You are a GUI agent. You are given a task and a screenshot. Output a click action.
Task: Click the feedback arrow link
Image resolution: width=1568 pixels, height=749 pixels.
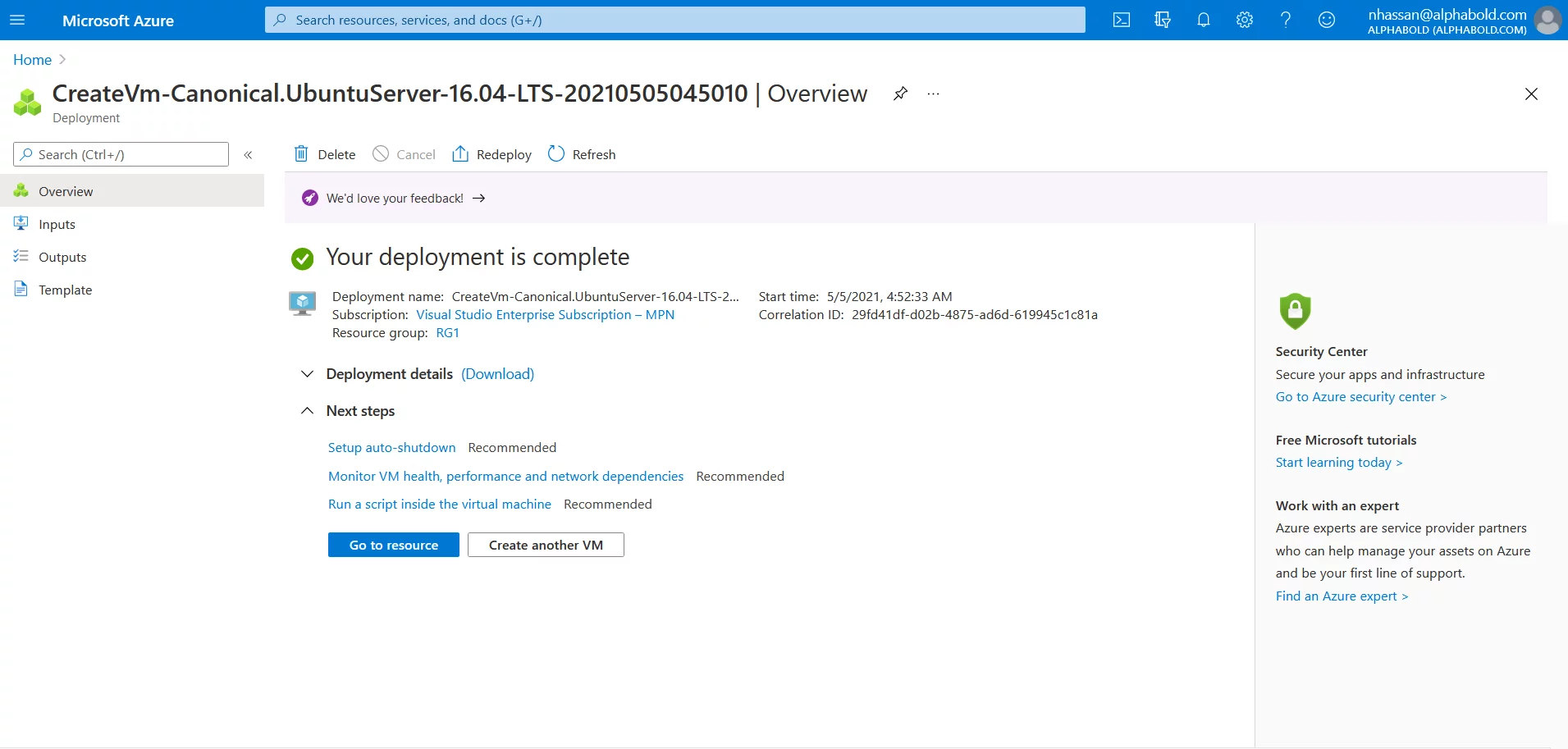(x=479, y=199)
